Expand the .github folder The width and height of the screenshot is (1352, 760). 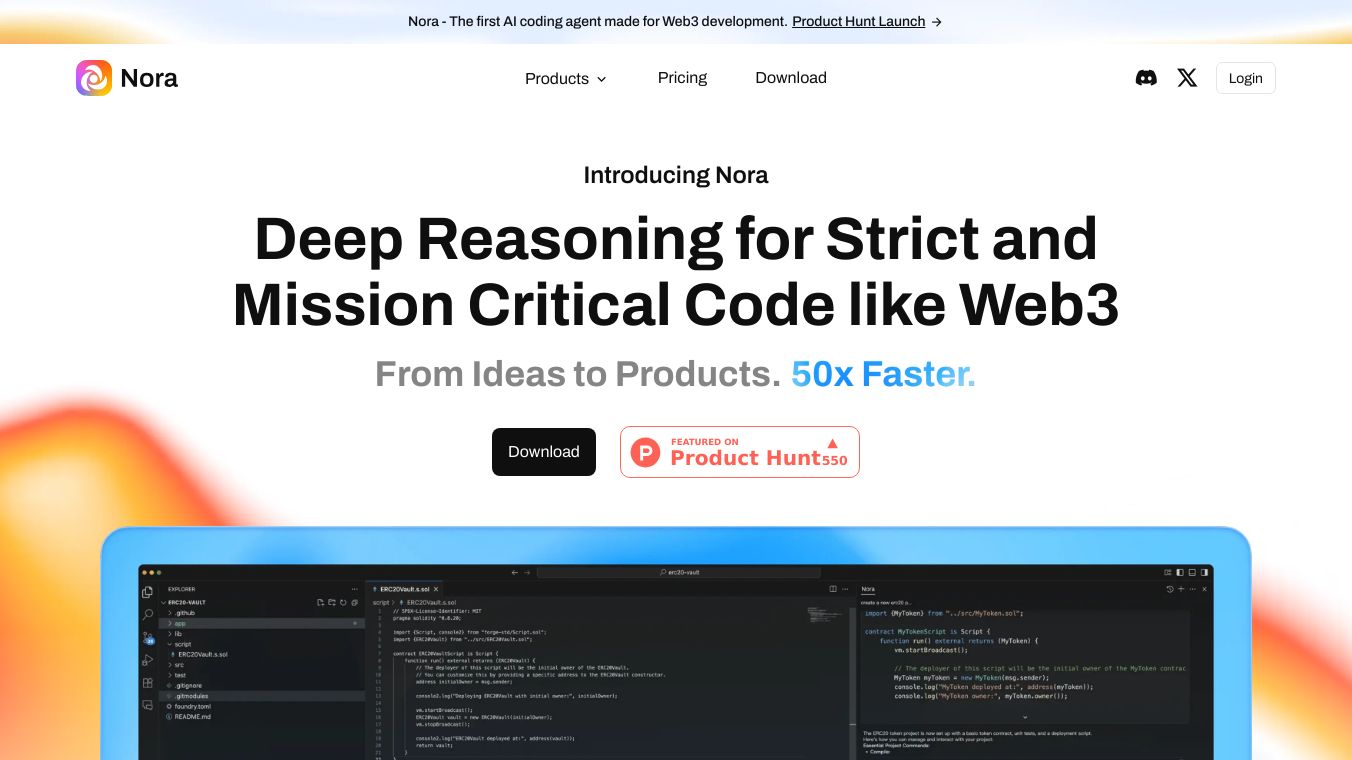point(182,613)
